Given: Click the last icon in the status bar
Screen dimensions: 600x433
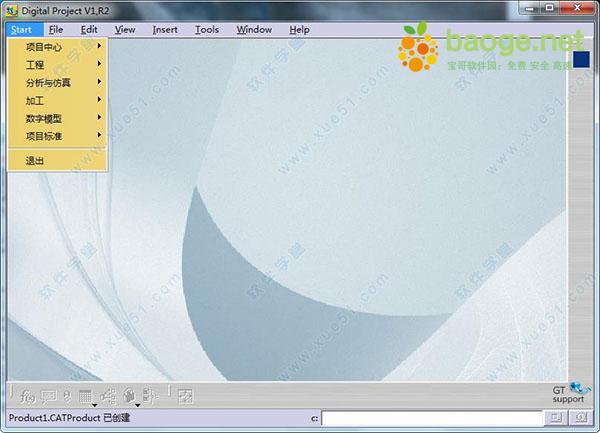Looking at the screenshot, I should coord(581,418).
